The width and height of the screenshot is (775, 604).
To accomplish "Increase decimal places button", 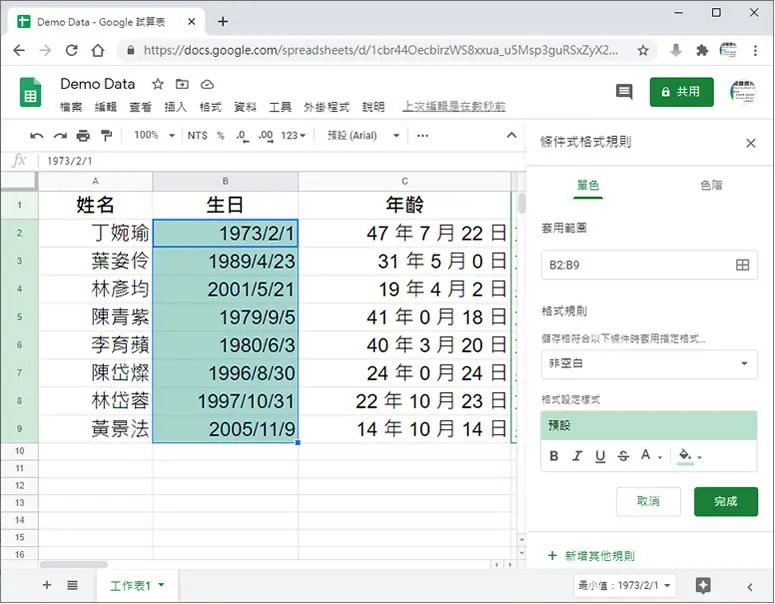I will tap(265, 136).
